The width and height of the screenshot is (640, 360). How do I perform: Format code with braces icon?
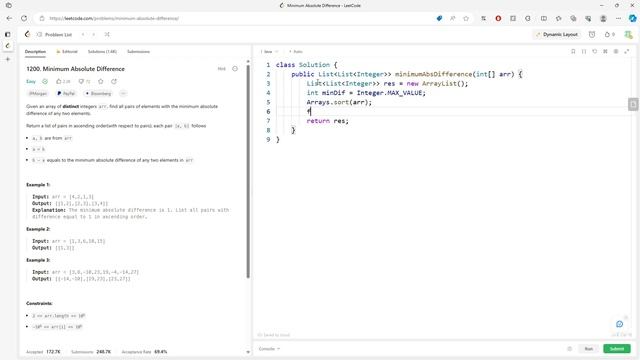coord(584,51)
